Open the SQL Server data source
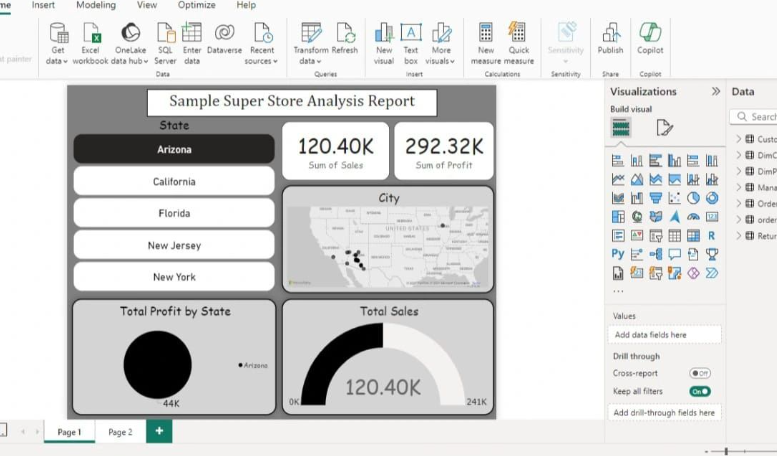Viewport: 777px width, 456px height. click(165, 33)
